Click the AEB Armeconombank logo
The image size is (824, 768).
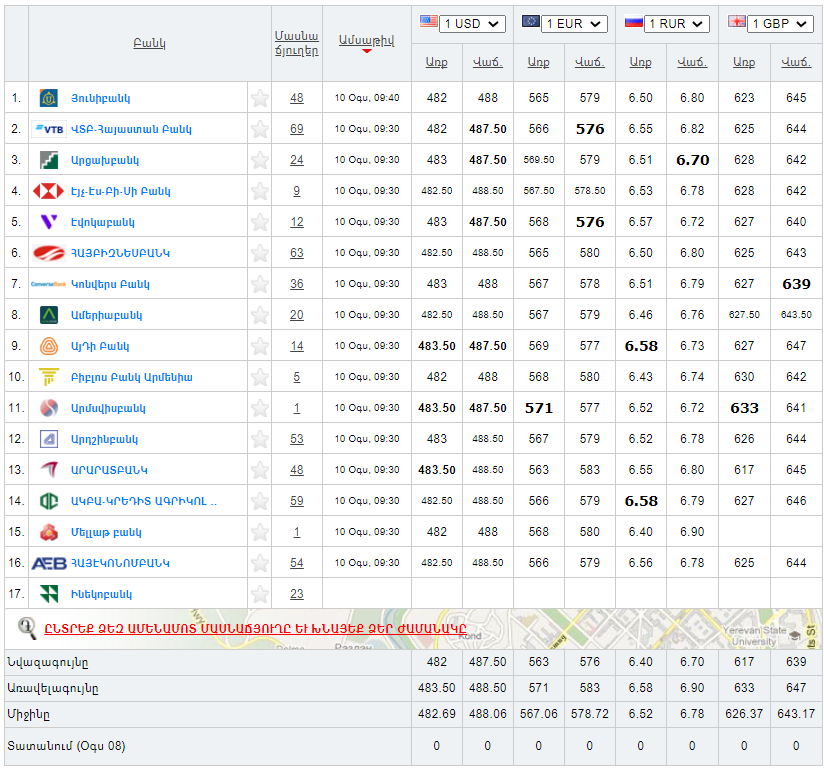(x=48, y=563)
